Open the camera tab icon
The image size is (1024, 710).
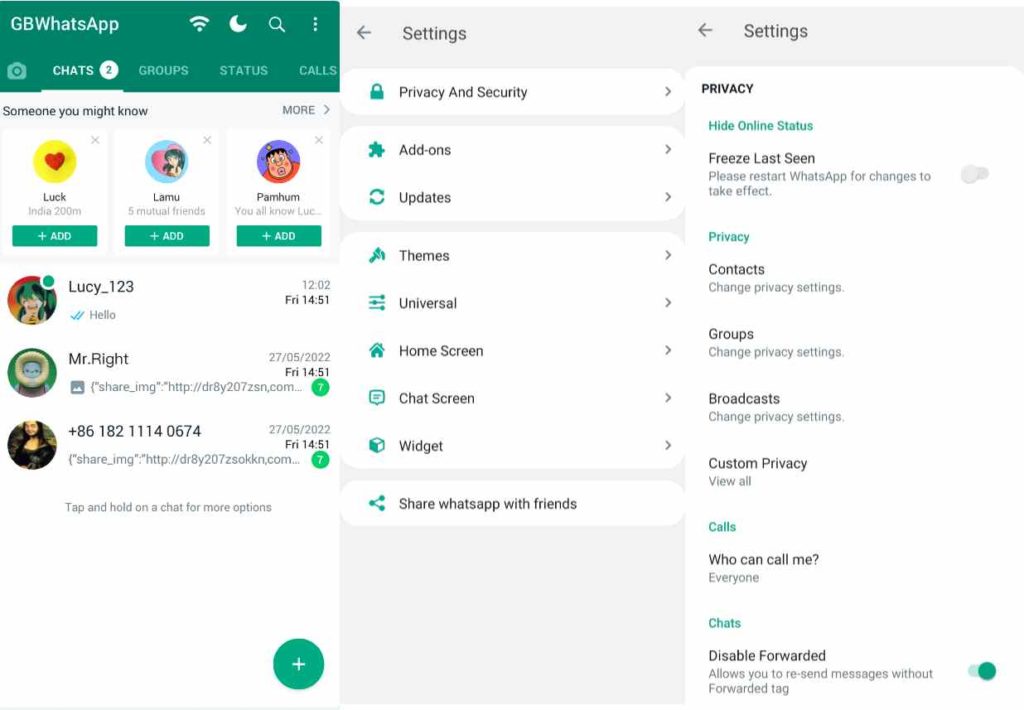click(x=17, y=71)
